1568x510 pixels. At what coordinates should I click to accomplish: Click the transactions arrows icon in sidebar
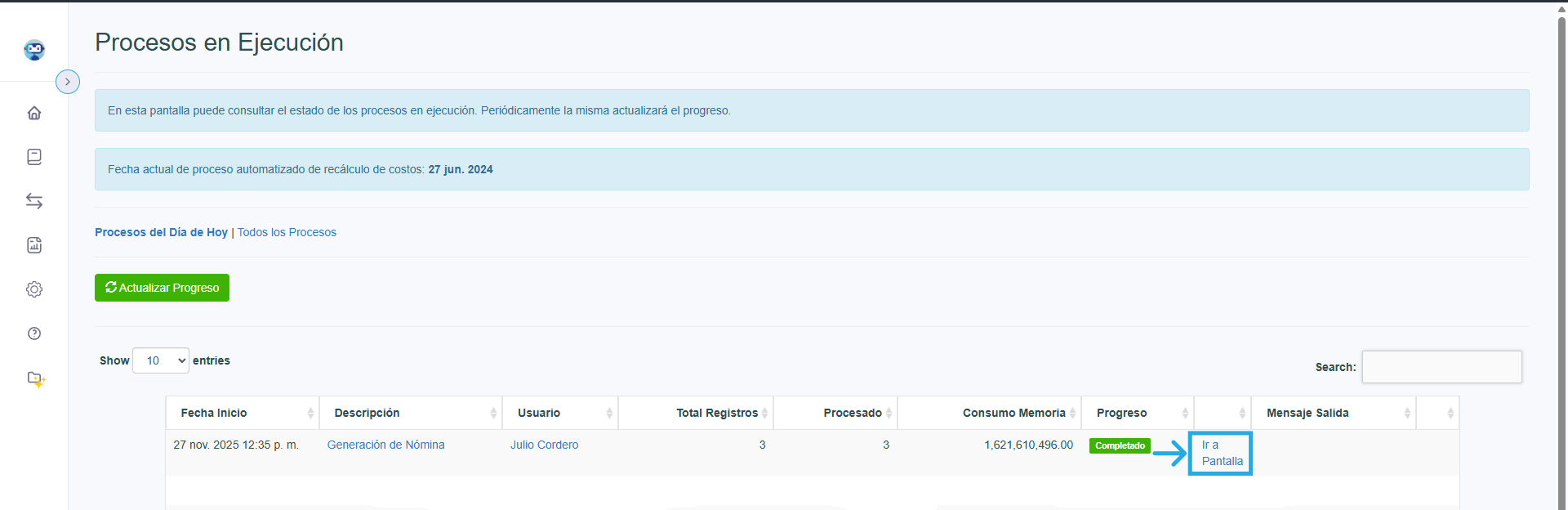point(34,201)
